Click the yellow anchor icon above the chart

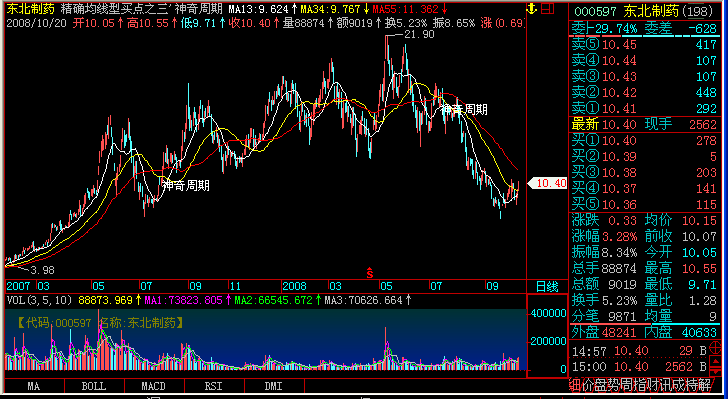click(x=532, y=8)
